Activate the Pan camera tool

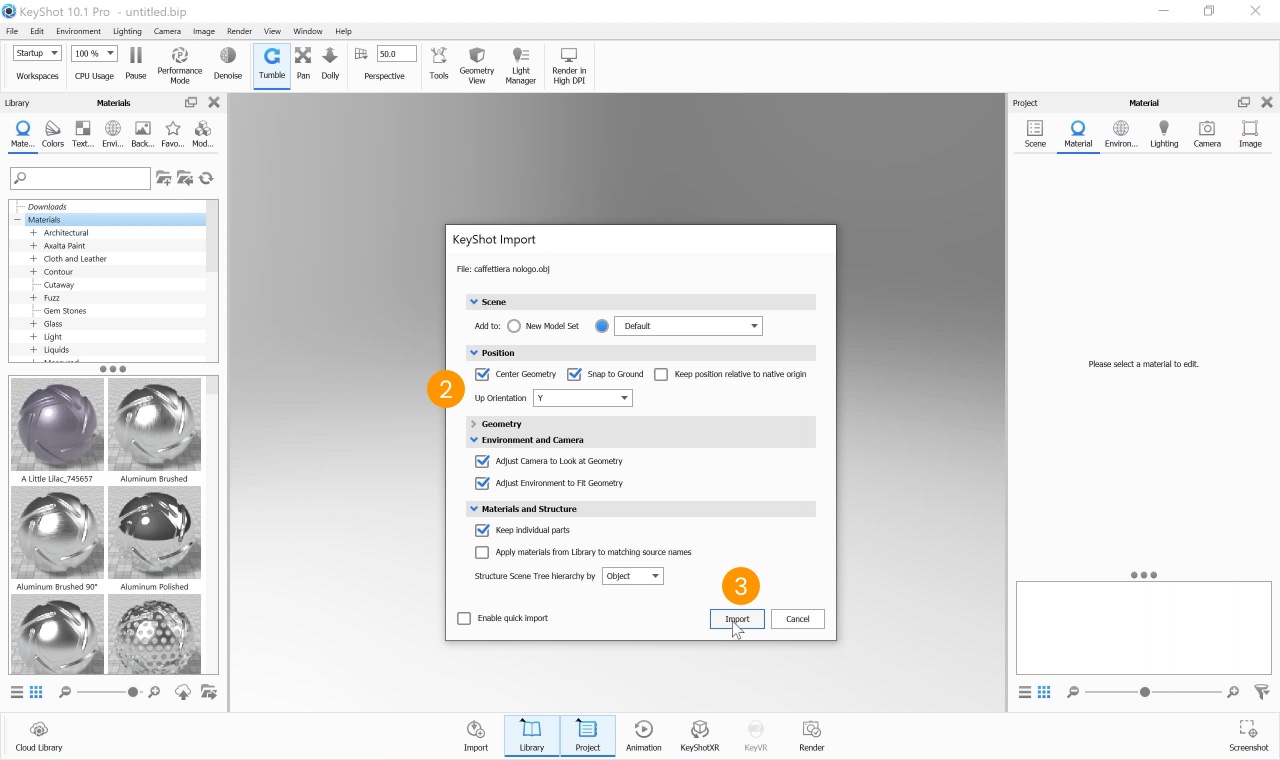[303, 62]
